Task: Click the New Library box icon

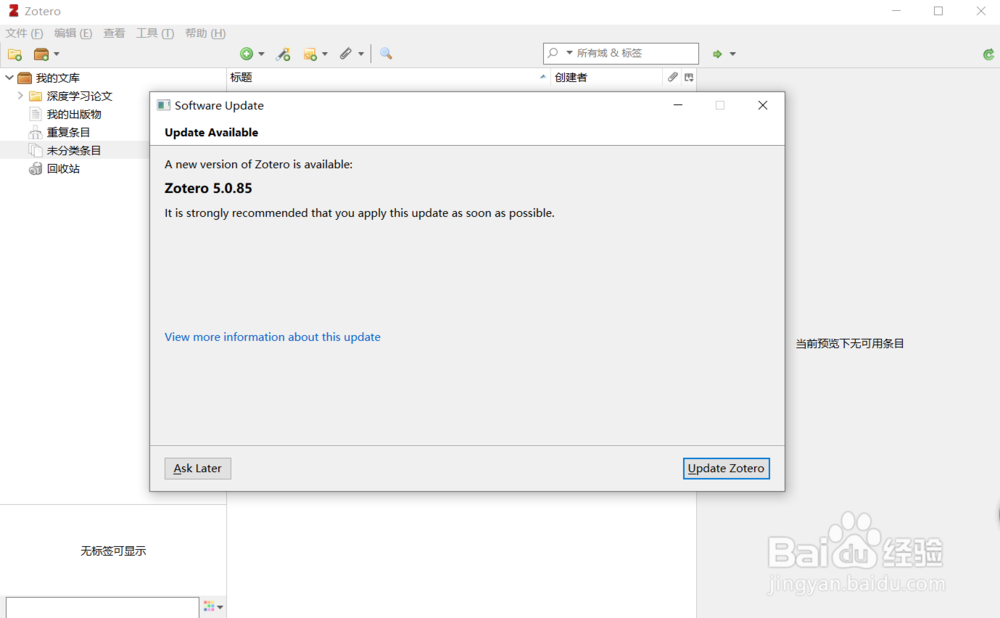Action: point(41,54)
